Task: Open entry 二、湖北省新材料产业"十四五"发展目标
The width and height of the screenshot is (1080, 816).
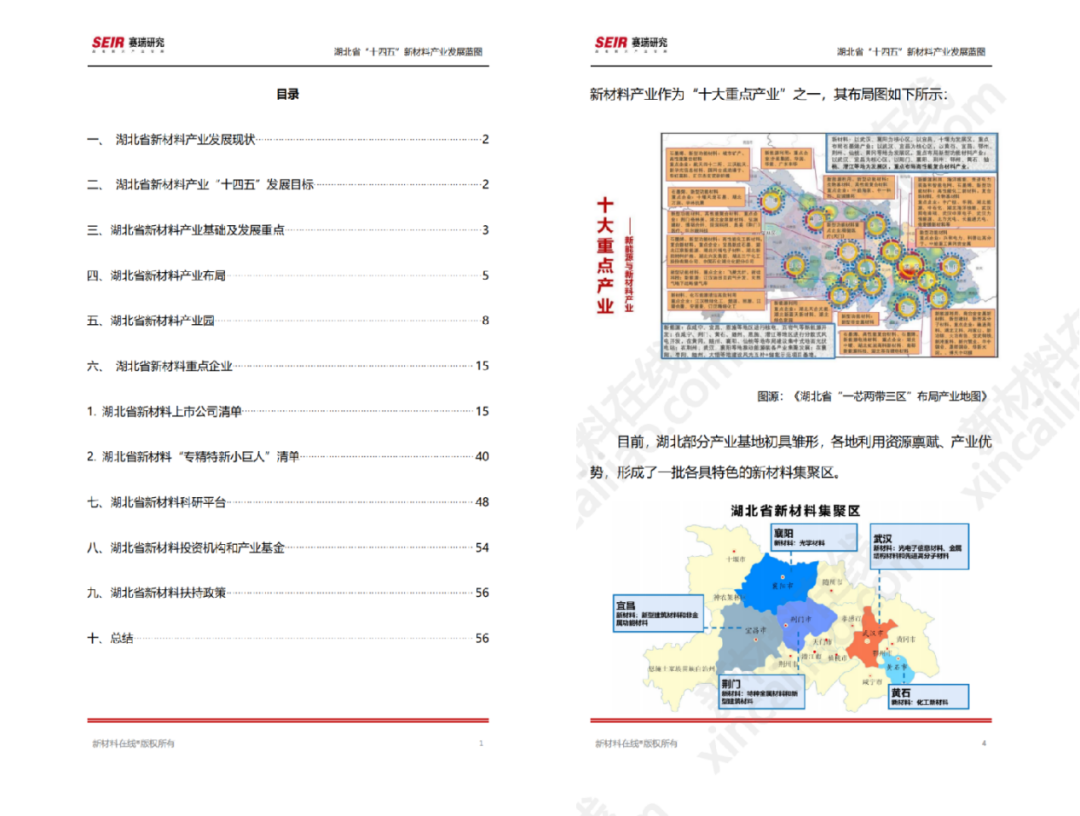Action: (288, 185)
